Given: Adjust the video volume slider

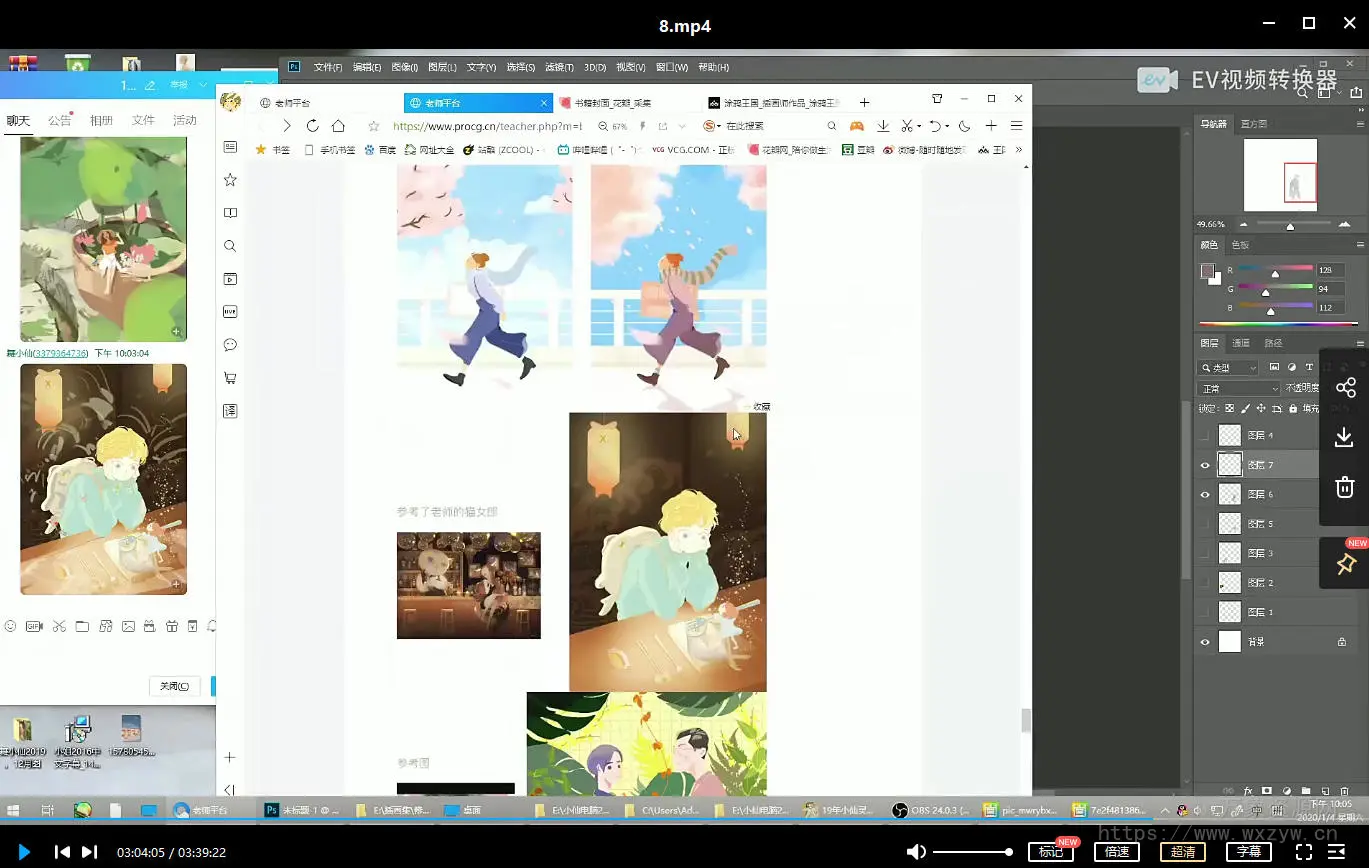Looking at the screenshot, I should (972, 852).
